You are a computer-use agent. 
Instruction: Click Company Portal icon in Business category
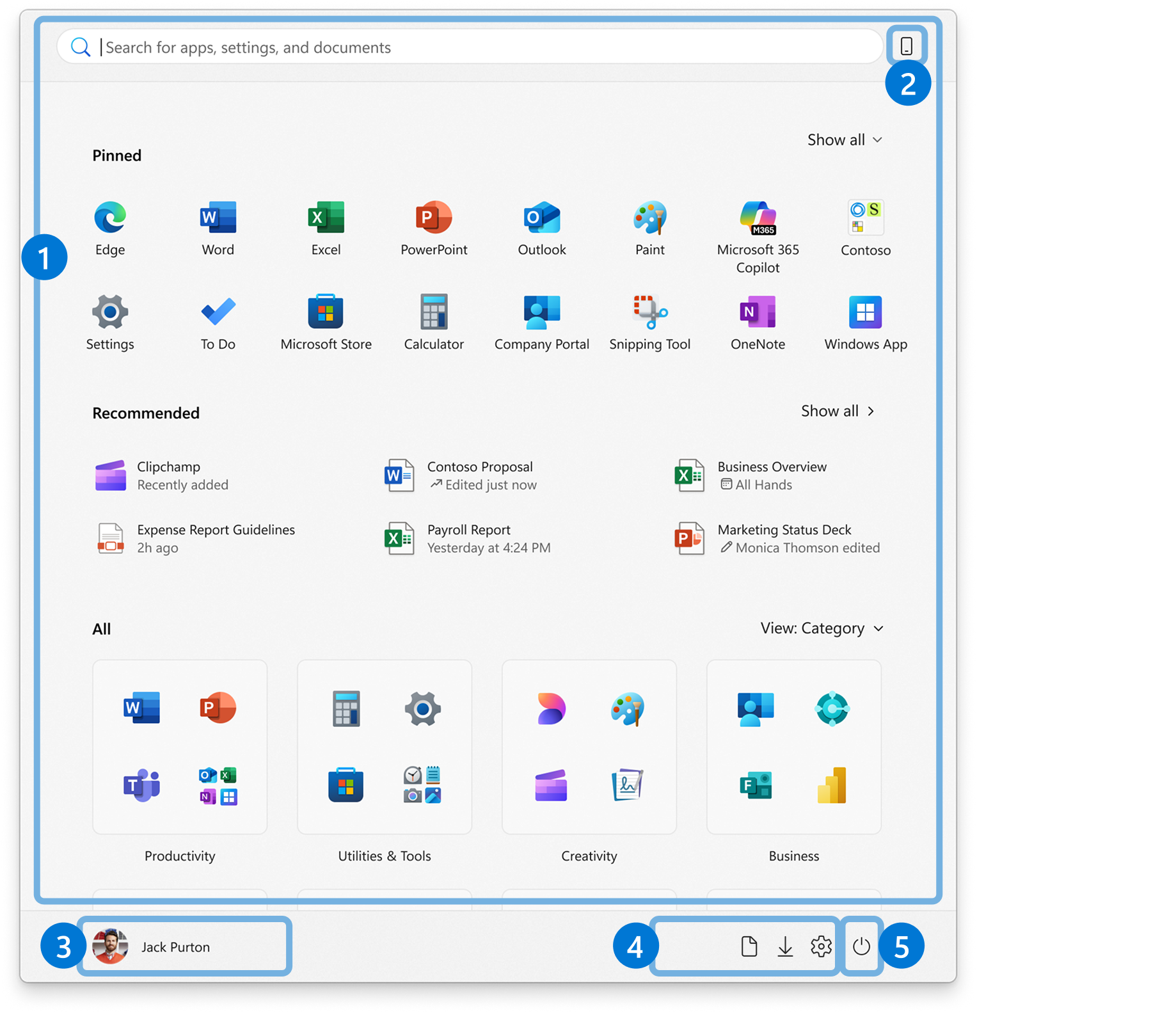coord(756,708)
